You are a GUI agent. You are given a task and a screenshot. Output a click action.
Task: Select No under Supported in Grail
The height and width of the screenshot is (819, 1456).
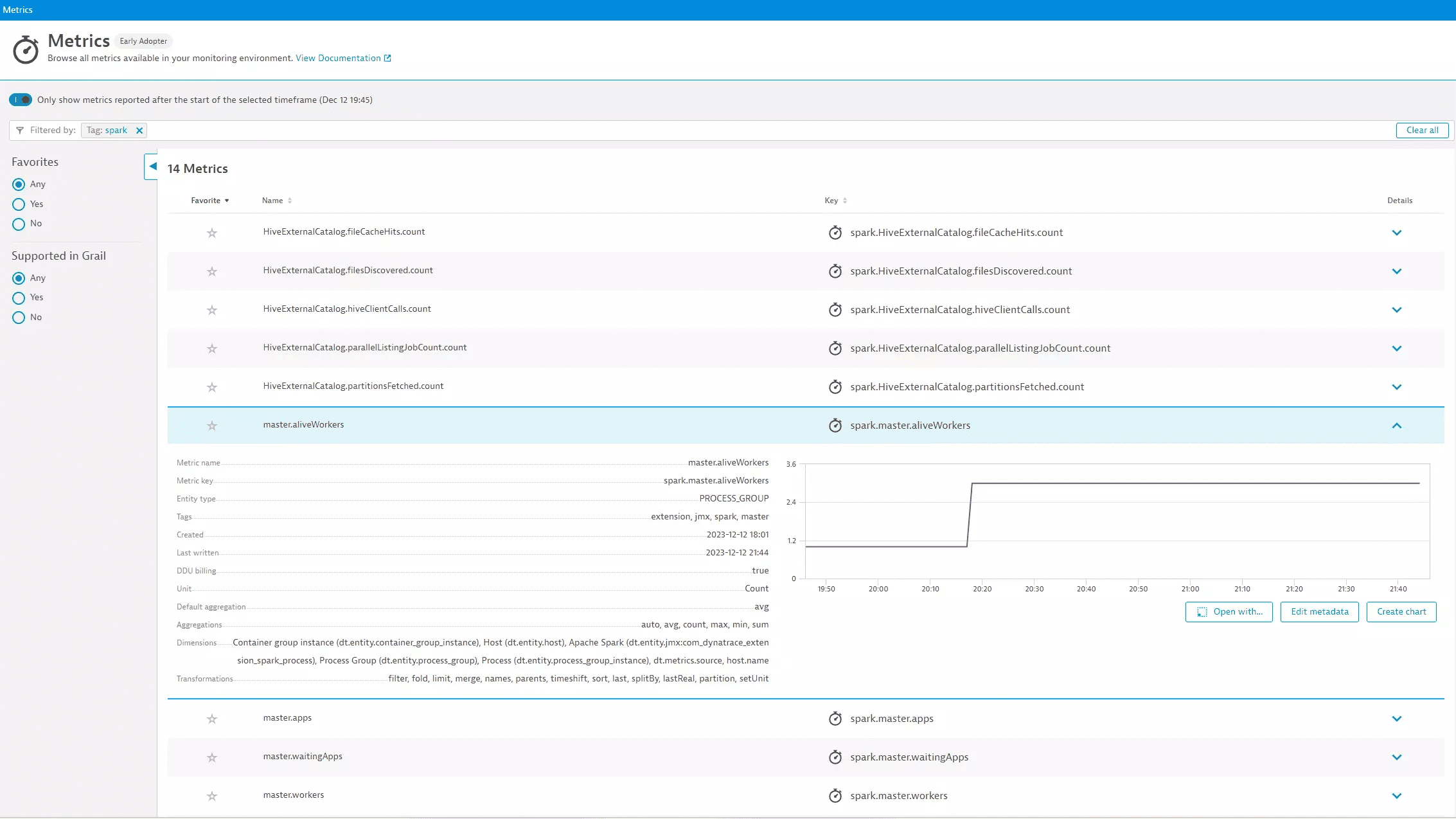click(x=19, y=318)
